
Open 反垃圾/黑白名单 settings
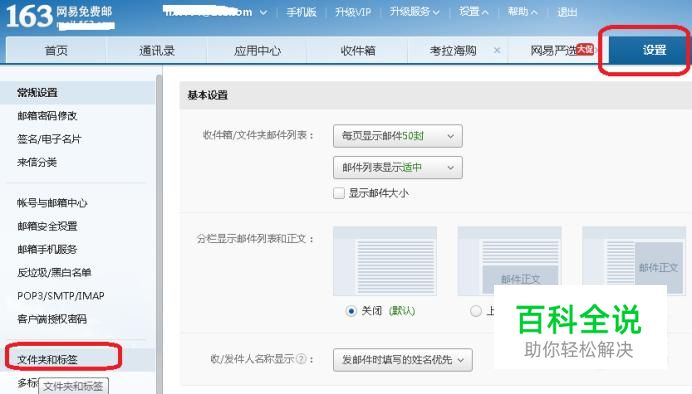(x=54, y=273)
